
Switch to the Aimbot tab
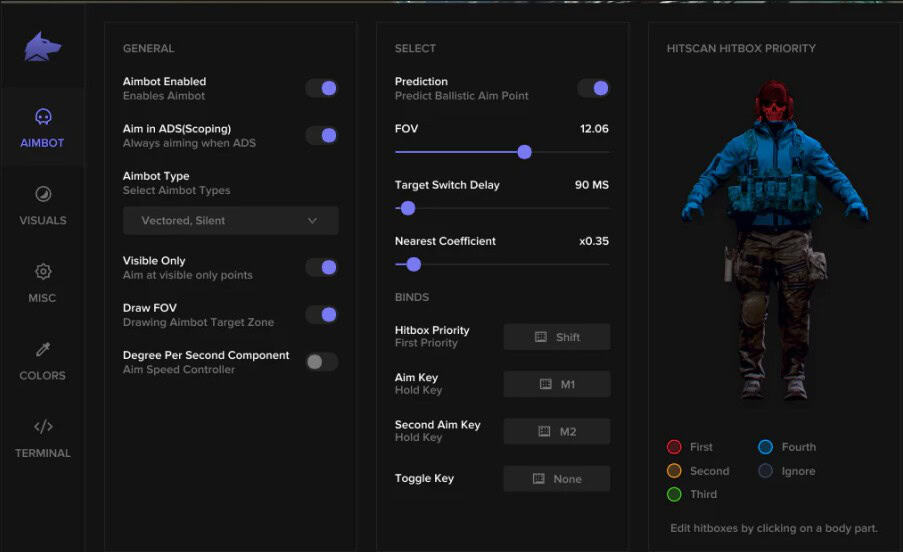43,128
